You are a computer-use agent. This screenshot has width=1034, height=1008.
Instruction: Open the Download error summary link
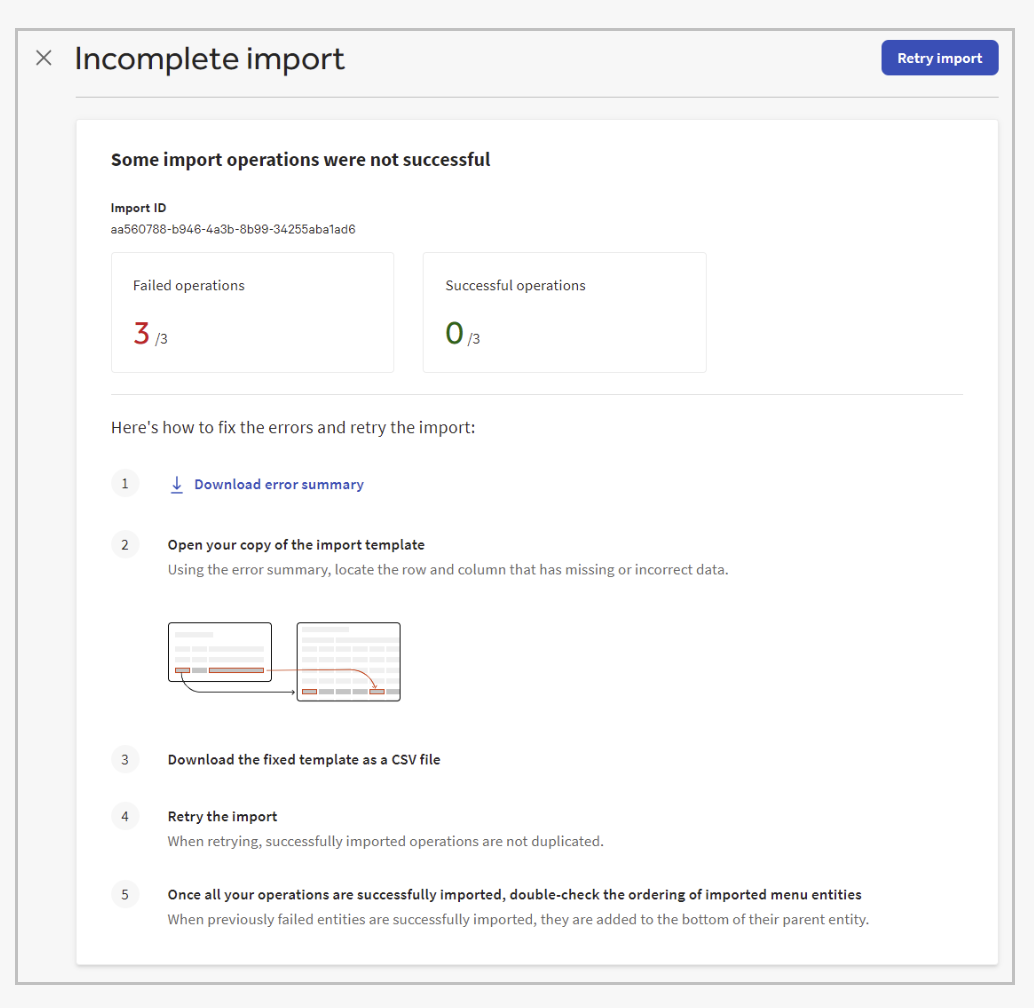[278, 485]
